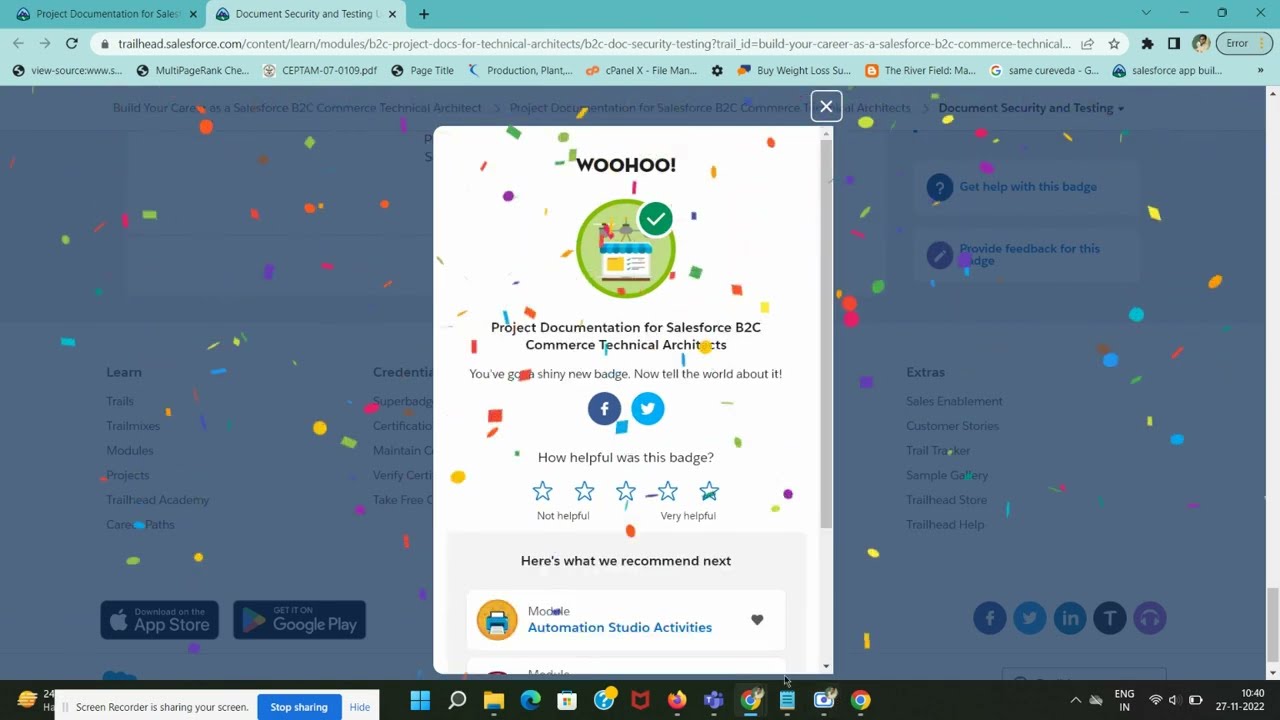The width and height of the screenshot is (1280, 720).
Task: Share badge on Facebook from popup
Action: (604, 408)
